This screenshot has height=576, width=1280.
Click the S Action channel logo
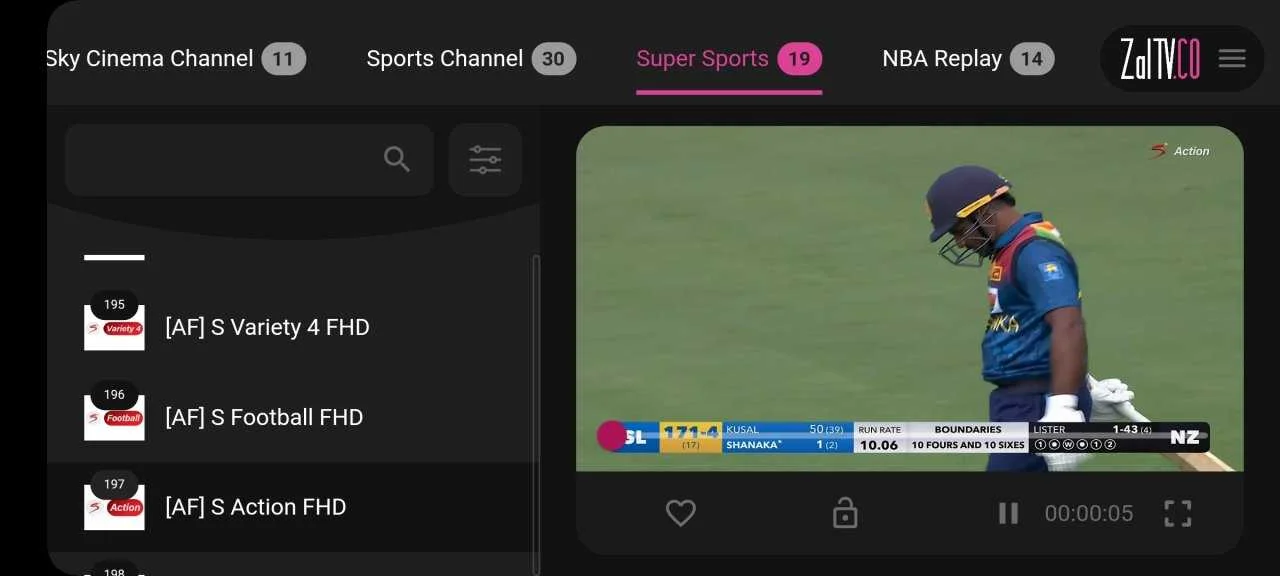[x=114, y=507]
